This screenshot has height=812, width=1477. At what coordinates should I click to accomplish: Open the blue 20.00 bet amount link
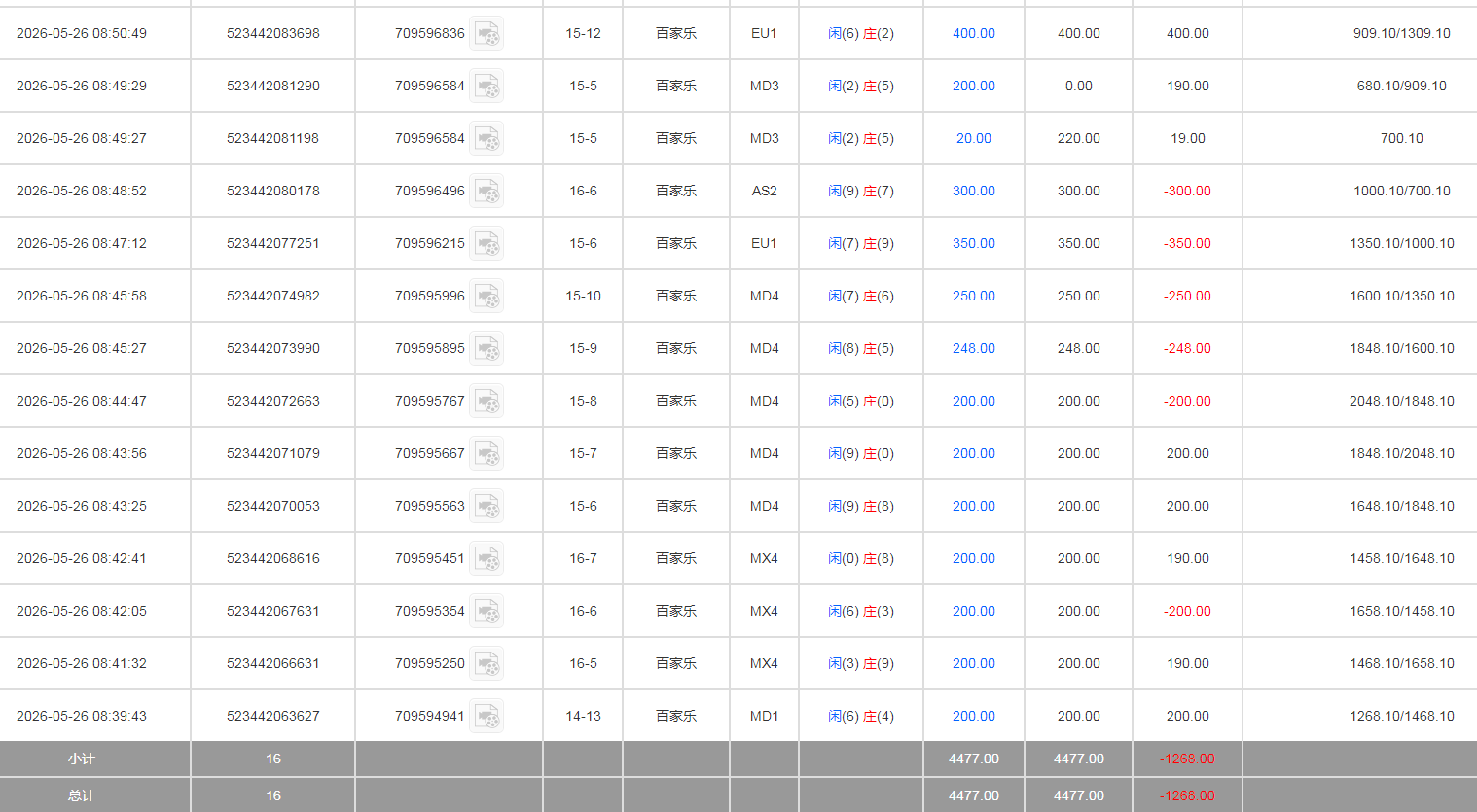(x=973, y=138)
